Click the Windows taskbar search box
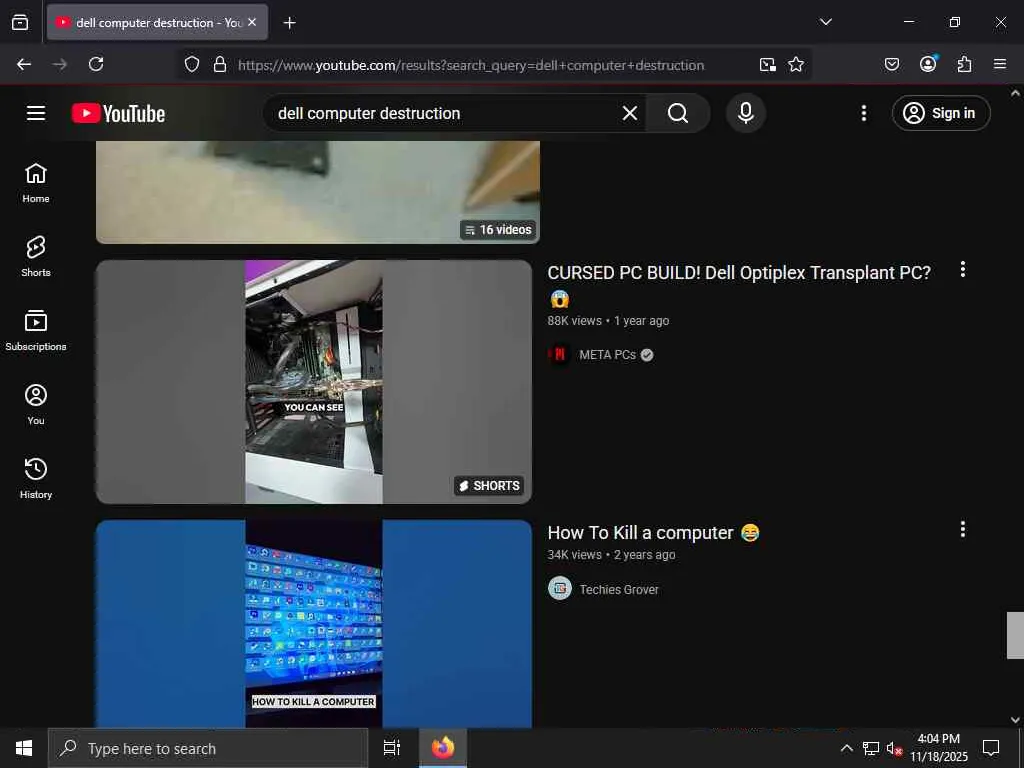Image resolution: width=1024 pixels, height=768 pixels. (208, 748)
